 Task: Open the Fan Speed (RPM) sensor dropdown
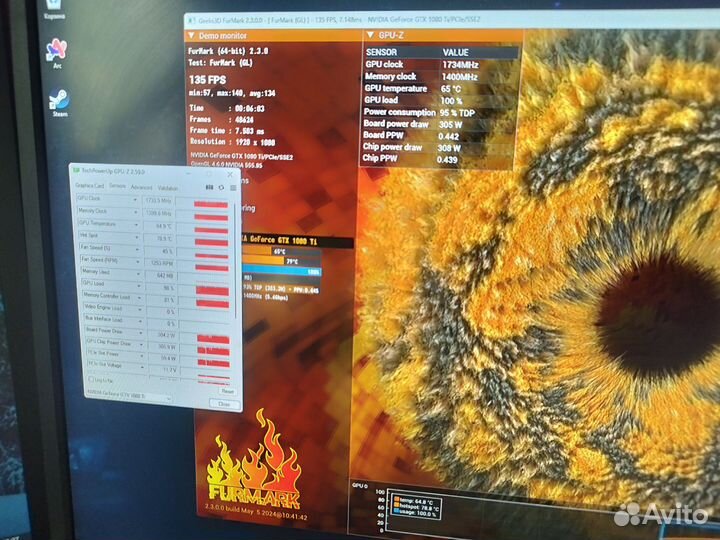tap(138, 261)
